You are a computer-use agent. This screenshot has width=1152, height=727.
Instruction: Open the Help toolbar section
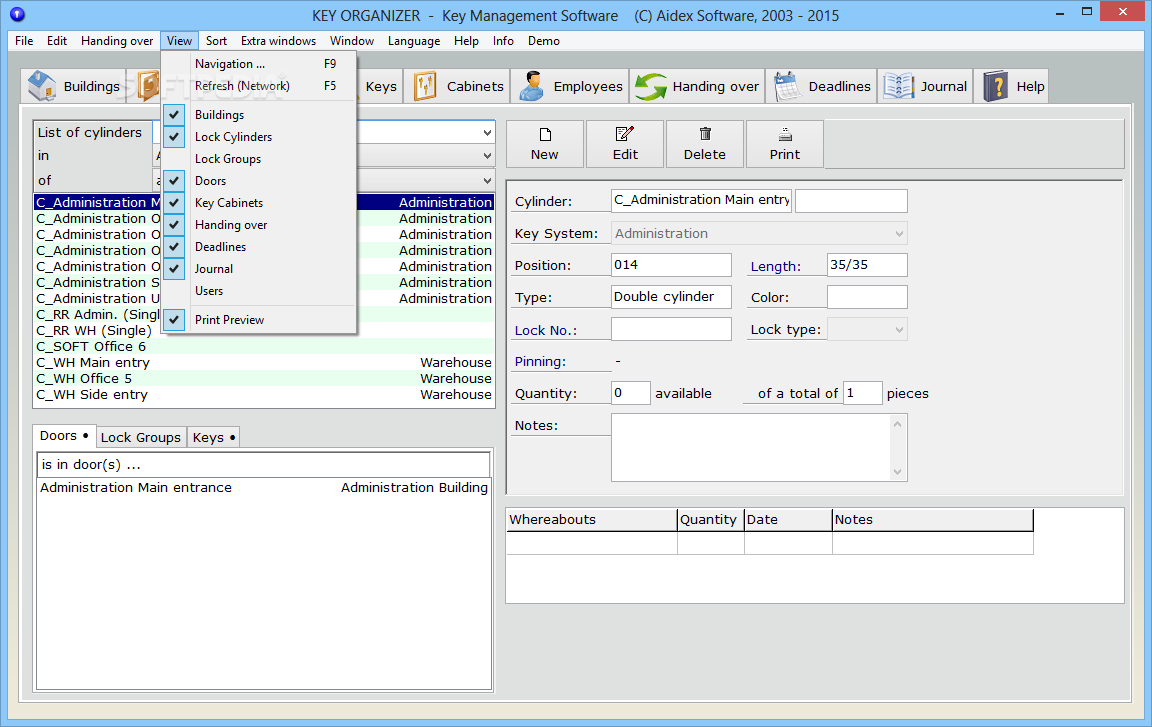coord(1012,86)
